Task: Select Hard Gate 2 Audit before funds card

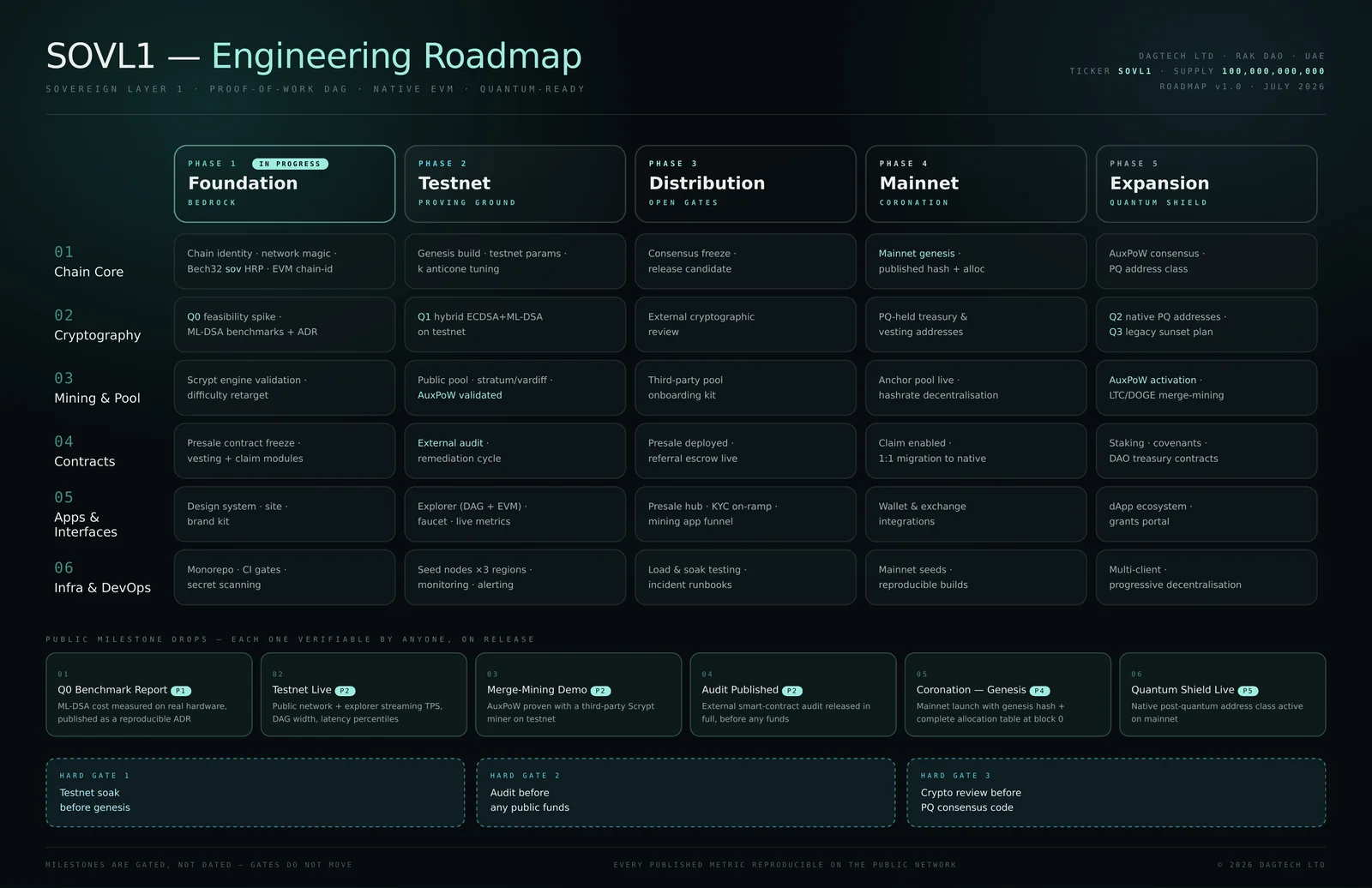Action: coord(686,792)
